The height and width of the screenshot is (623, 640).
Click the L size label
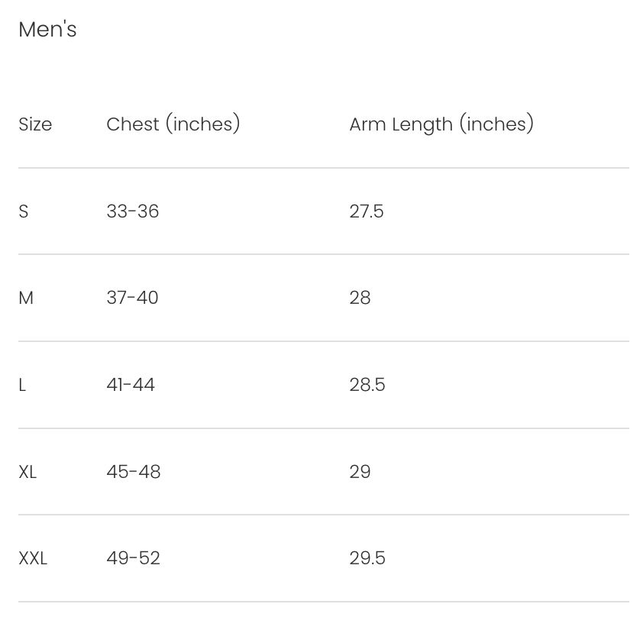23,385
